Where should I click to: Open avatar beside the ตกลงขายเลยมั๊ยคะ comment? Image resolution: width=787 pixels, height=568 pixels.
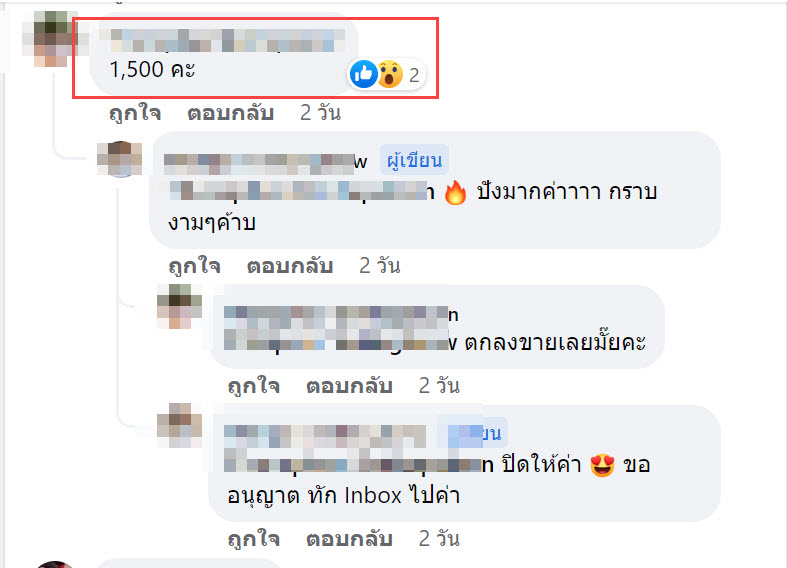[179, 306]
